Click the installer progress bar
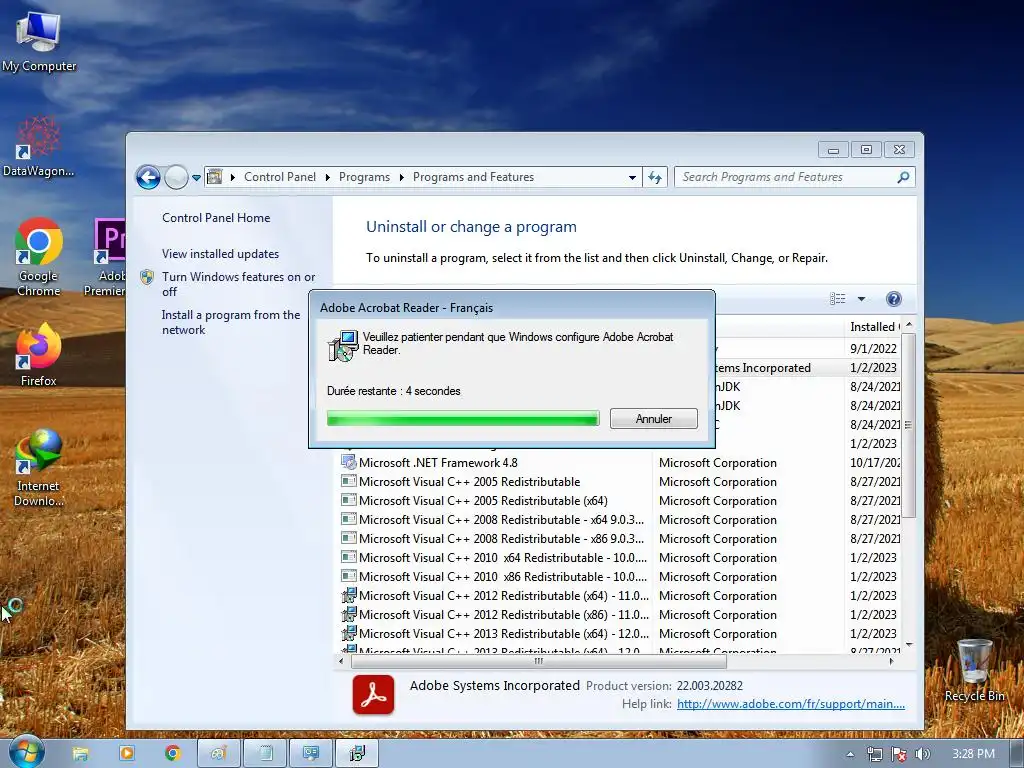The width and height of the screenshot is (1024, 768). 463,419
